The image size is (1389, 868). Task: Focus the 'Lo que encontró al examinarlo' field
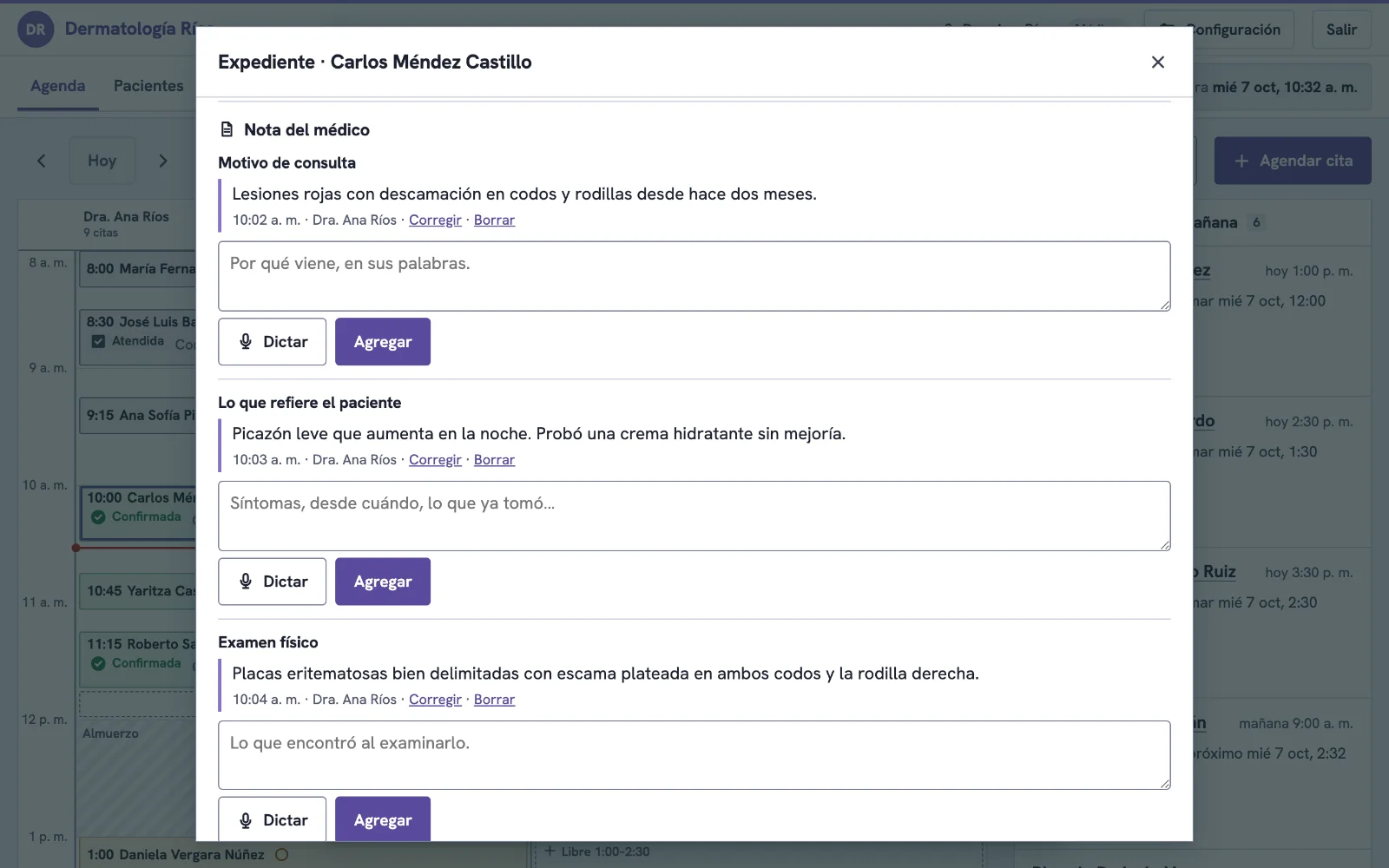pos(694,755)
